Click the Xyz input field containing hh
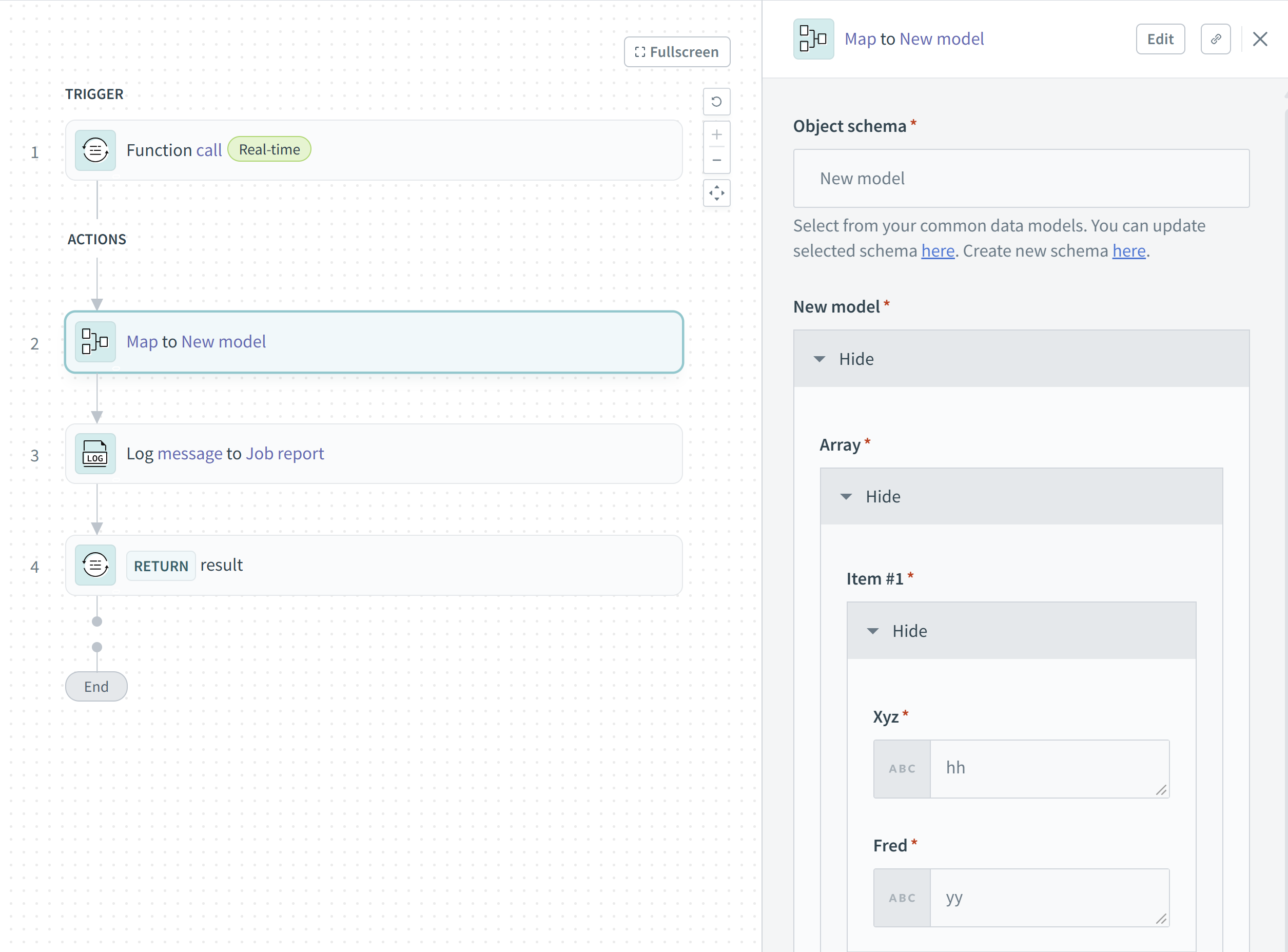Viewport: 1288px width, 952px height. tap(1049, 769)
